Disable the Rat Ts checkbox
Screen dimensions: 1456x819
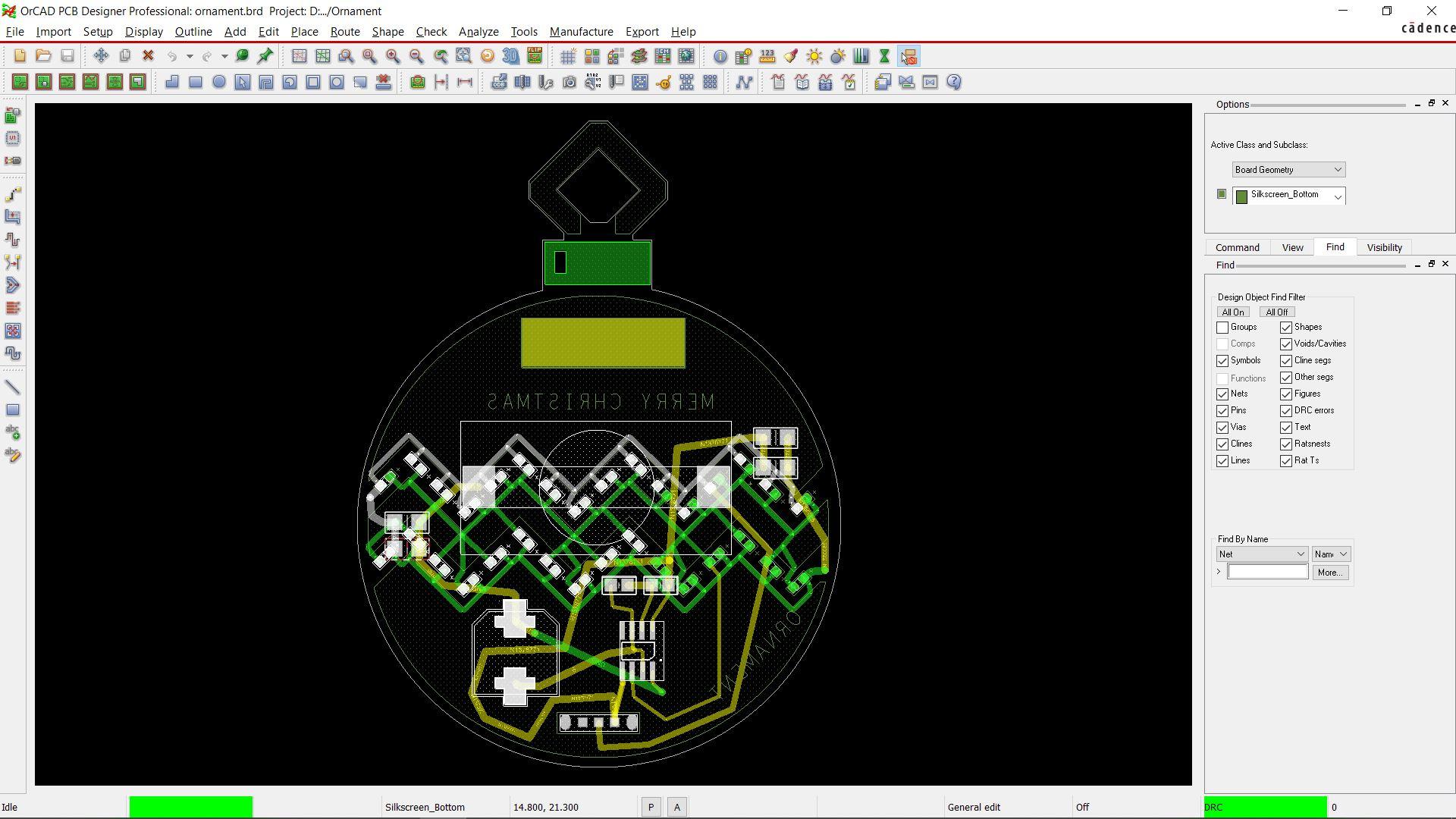coord(1288,460)
